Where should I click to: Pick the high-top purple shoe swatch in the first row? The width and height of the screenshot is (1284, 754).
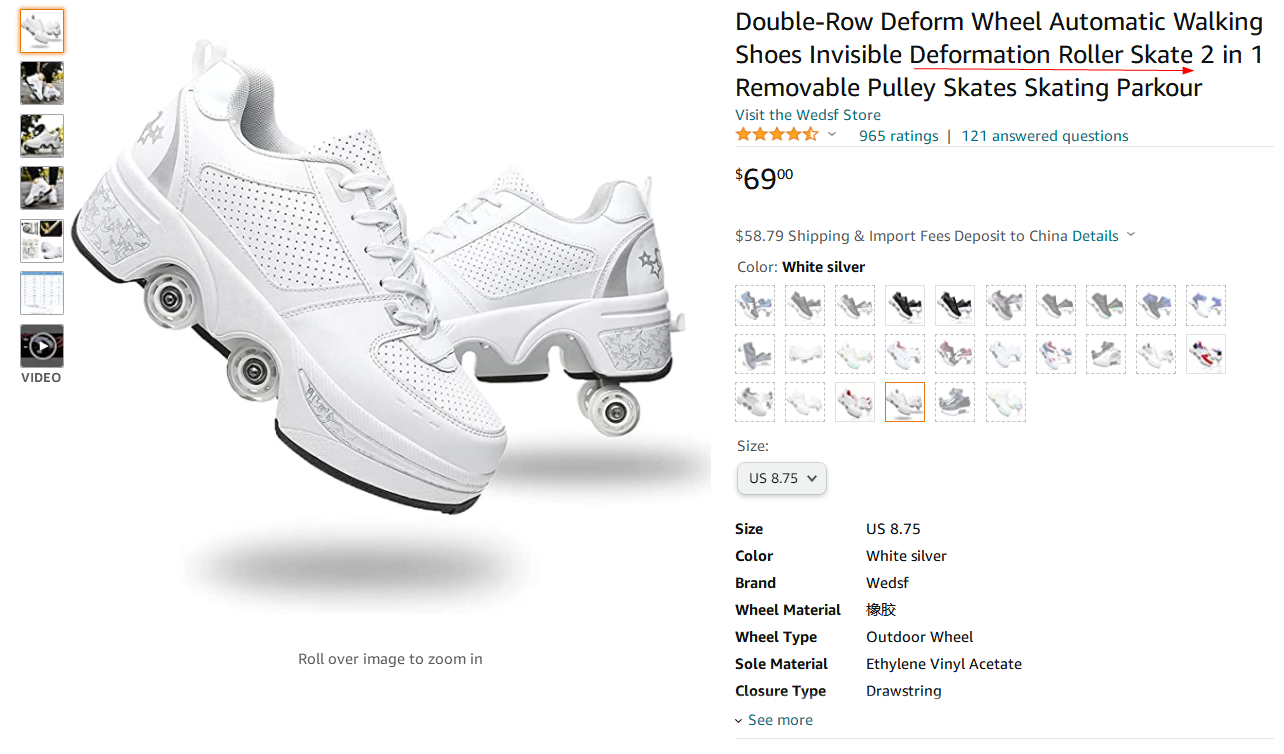(x=1155, y=306)
